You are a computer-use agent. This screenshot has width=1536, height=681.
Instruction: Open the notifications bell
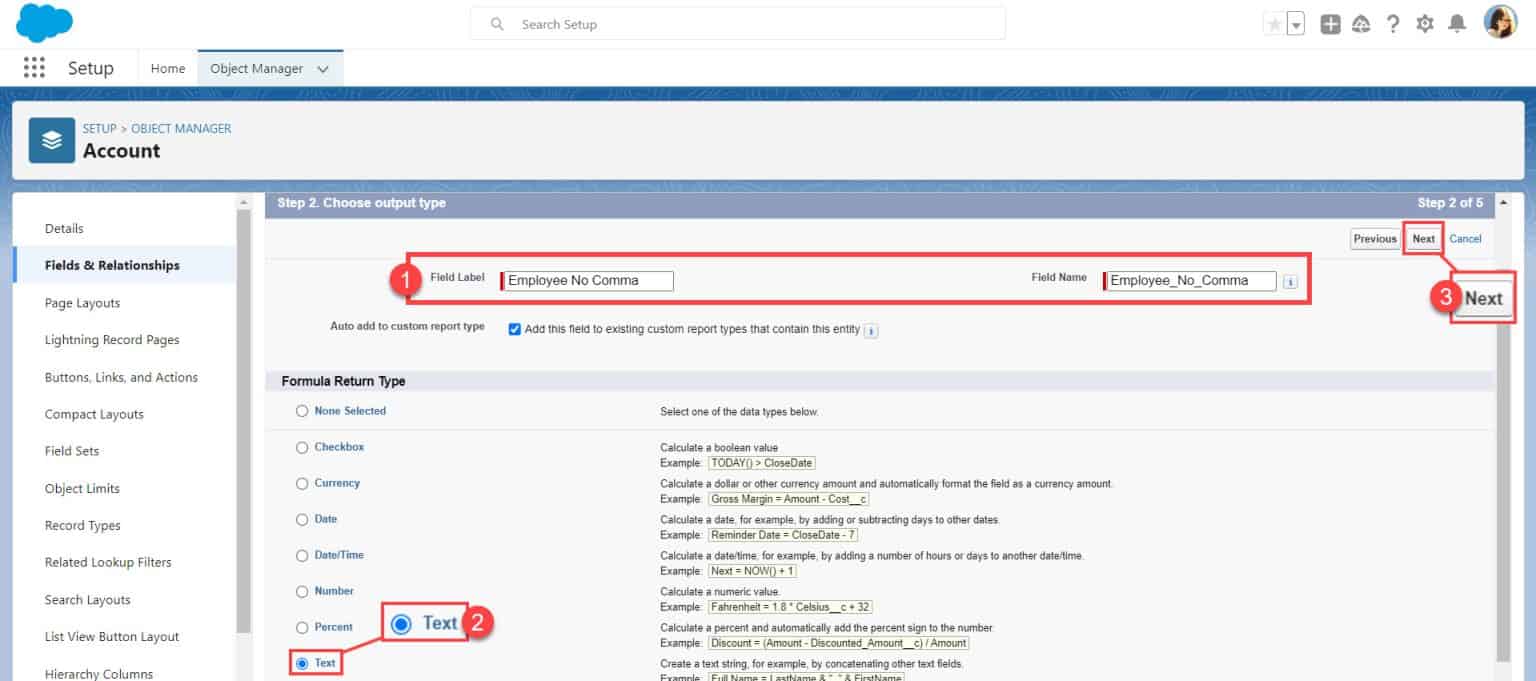coord(1458,23)
